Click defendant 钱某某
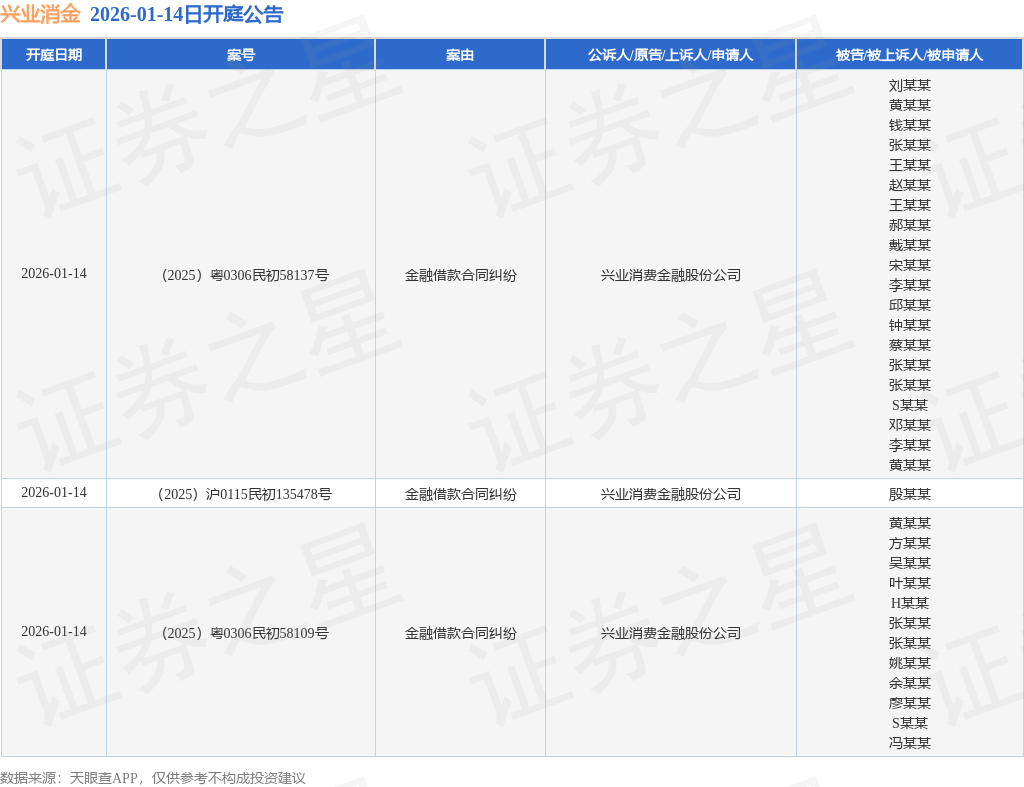 [x=910, y=125]
